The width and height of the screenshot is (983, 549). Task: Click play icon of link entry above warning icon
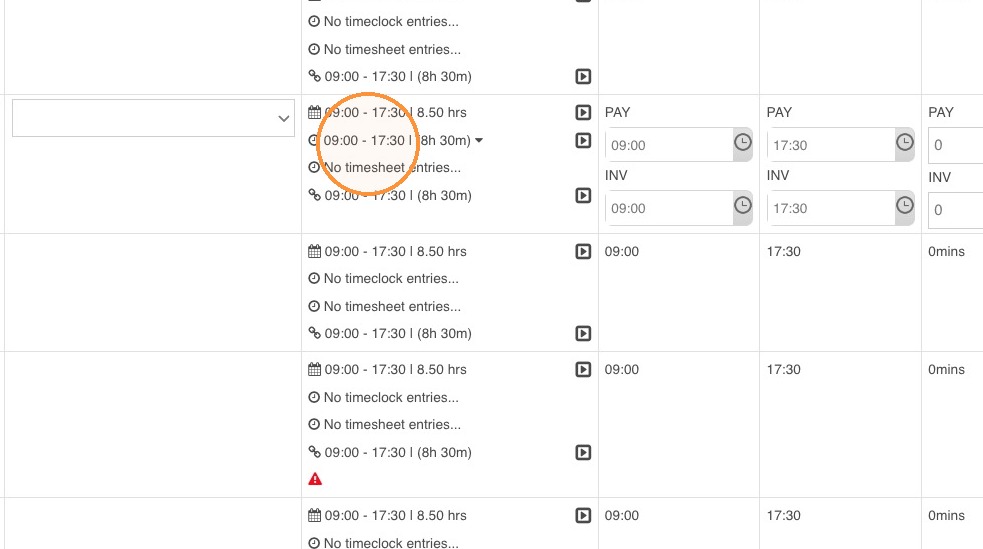583,452
